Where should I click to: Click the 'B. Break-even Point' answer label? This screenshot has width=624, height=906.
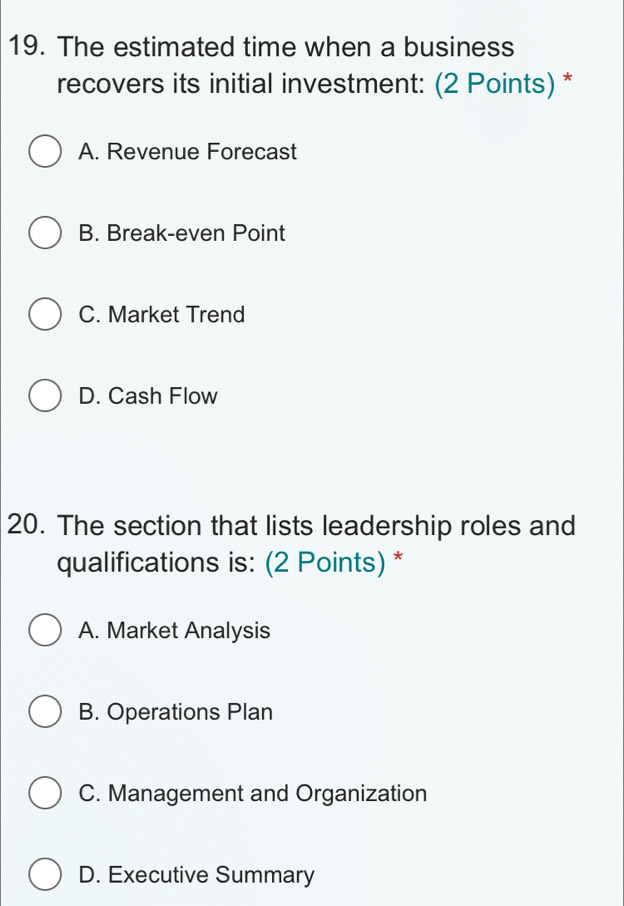coord(181,233)
